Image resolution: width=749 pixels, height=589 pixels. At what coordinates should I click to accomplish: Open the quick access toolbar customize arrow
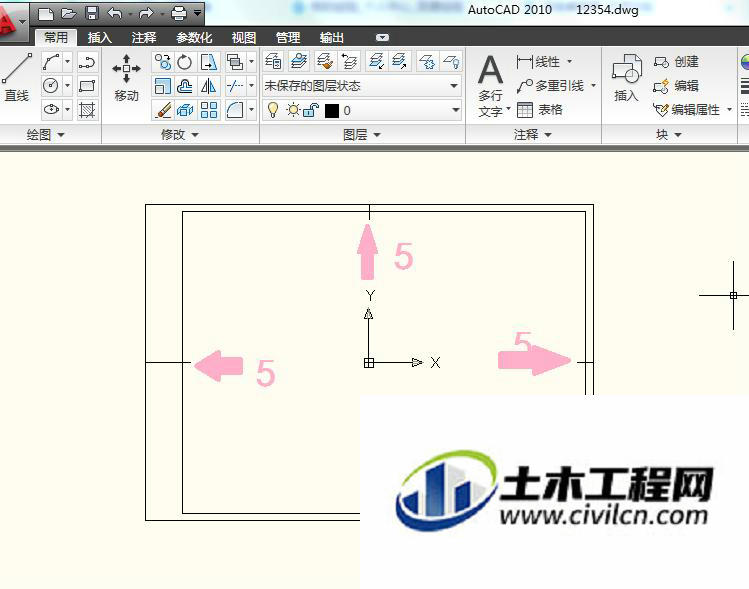197,13
